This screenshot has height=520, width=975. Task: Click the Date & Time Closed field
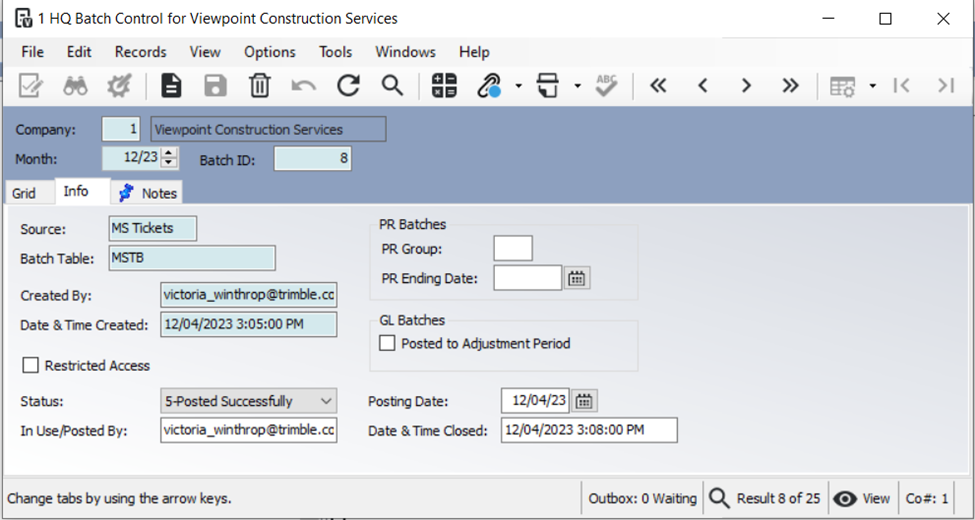coord(589,430)
